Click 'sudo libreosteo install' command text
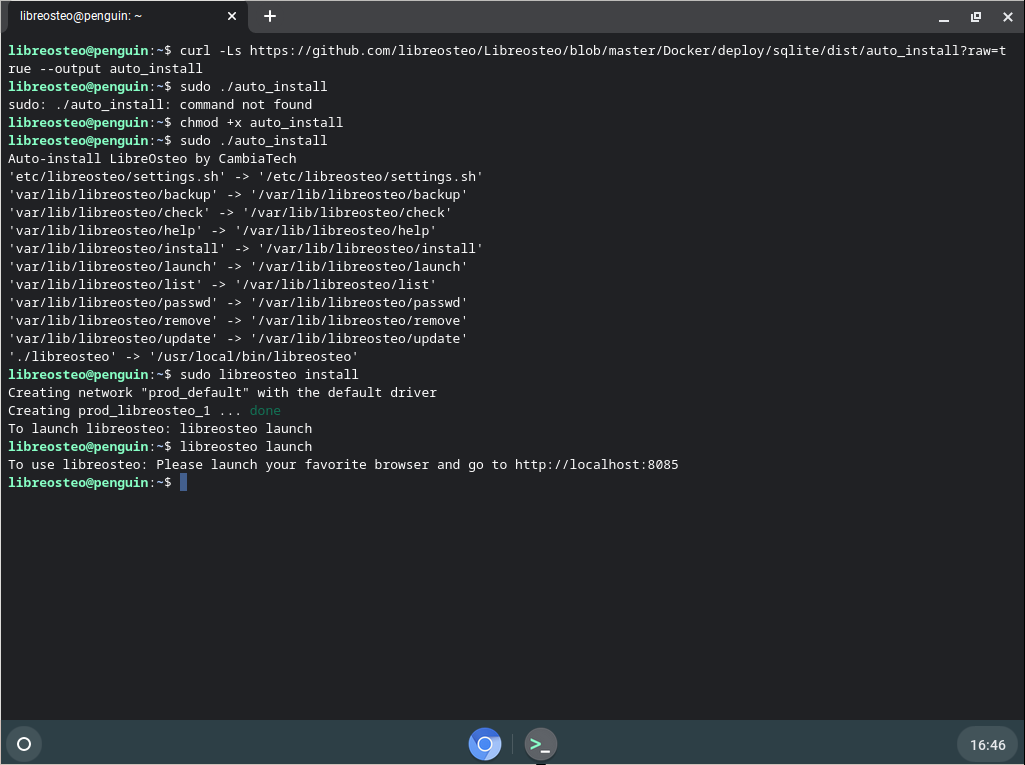The height and width of the screenshot is (765, 1025). 269,375
